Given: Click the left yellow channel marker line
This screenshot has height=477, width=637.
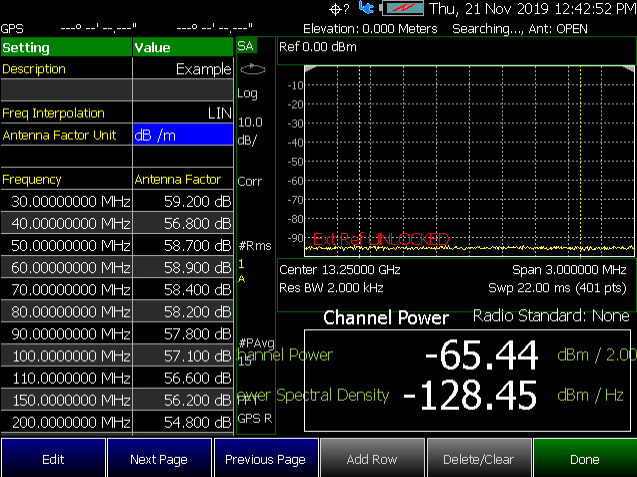Looking at the screenshot, I should 360,161.
